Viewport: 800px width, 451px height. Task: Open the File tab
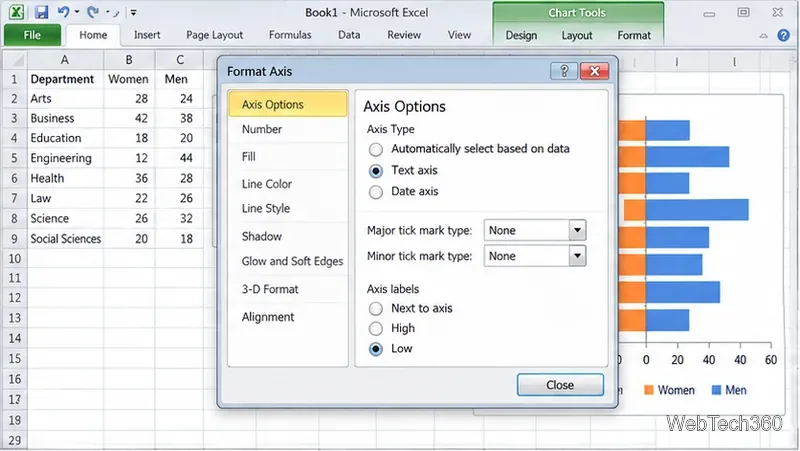32,35
